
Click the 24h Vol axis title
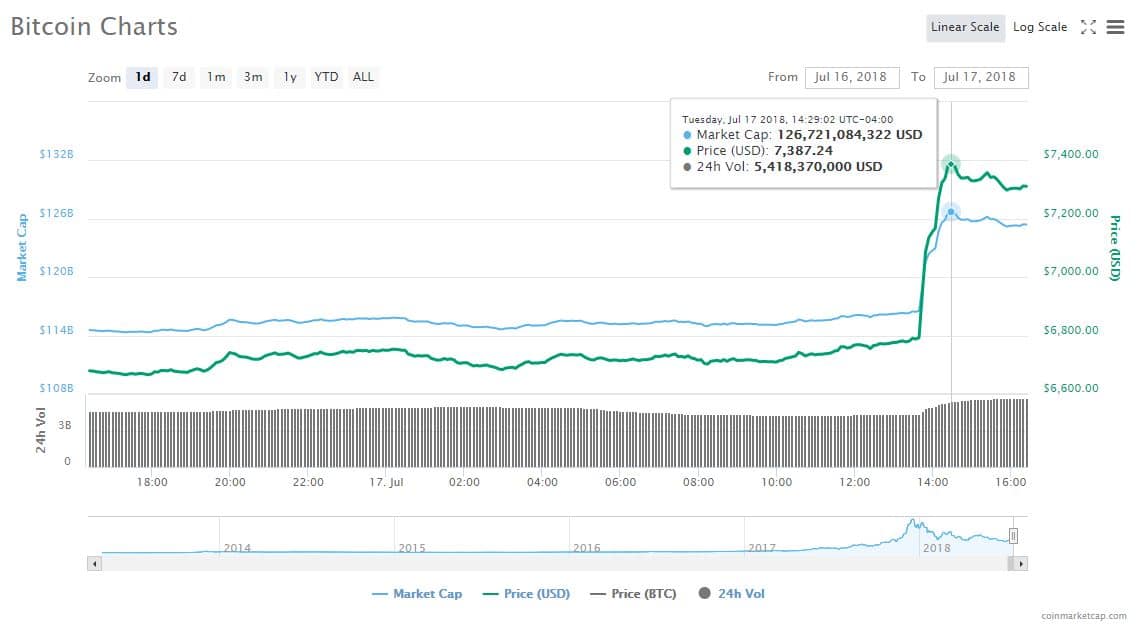(41, 430)
